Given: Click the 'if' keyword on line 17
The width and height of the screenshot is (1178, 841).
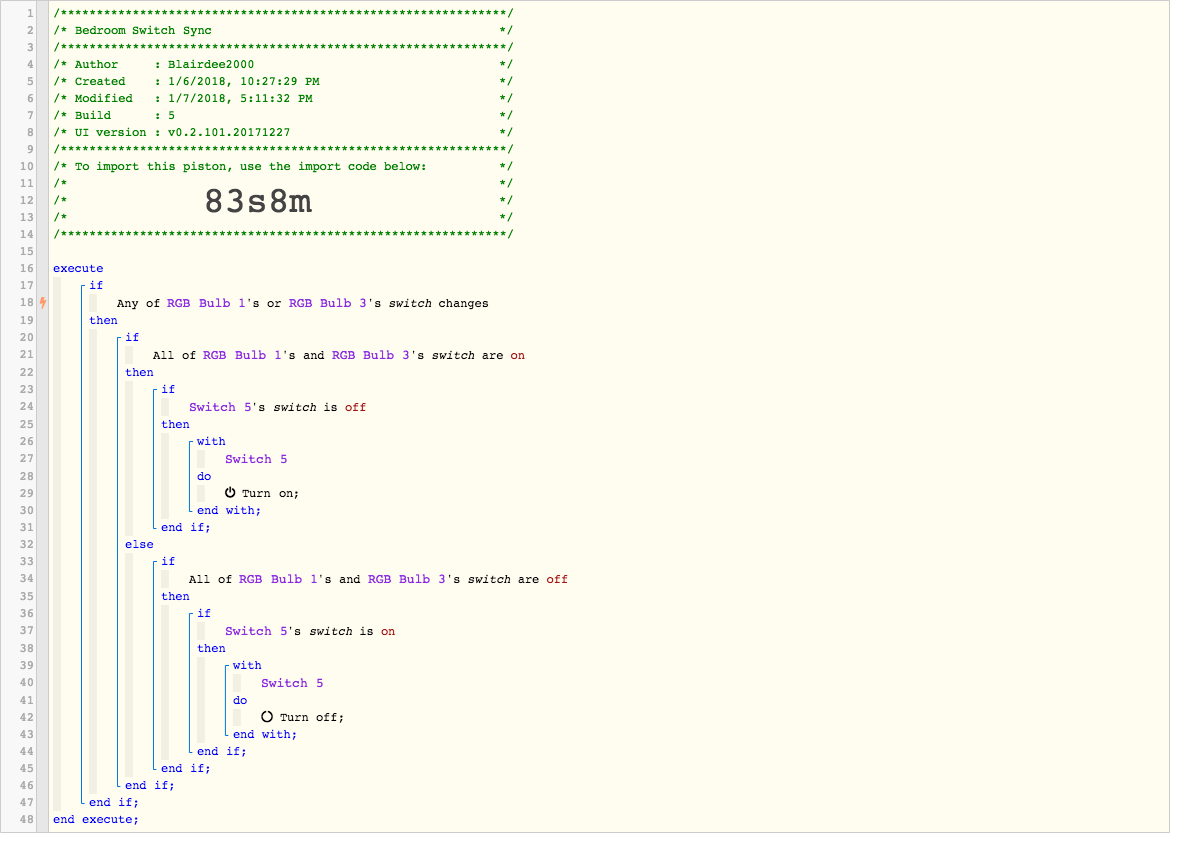Looking at the screenshot, I should pos(96,286).
